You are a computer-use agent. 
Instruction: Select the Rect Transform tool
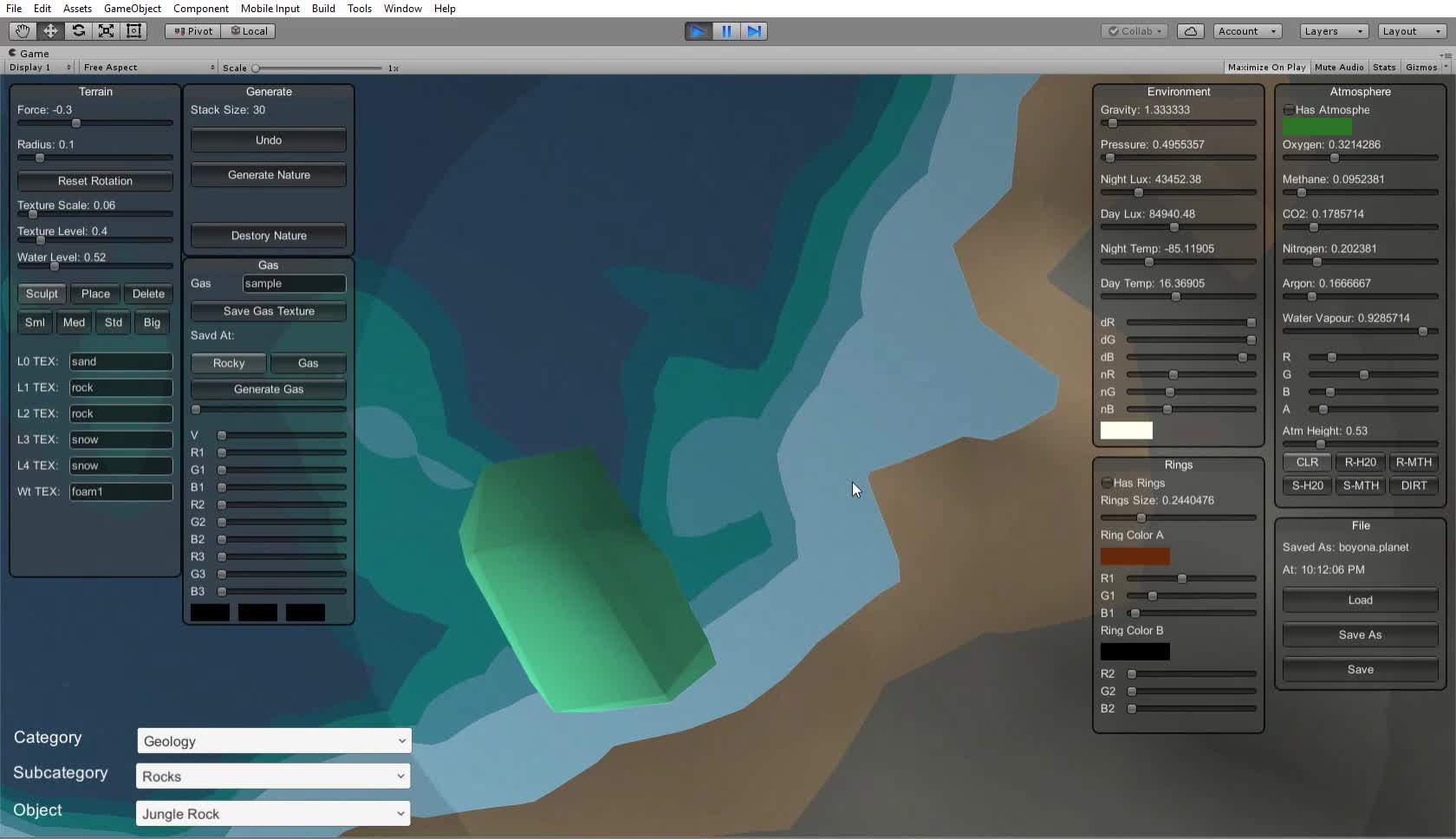[134, 31]
